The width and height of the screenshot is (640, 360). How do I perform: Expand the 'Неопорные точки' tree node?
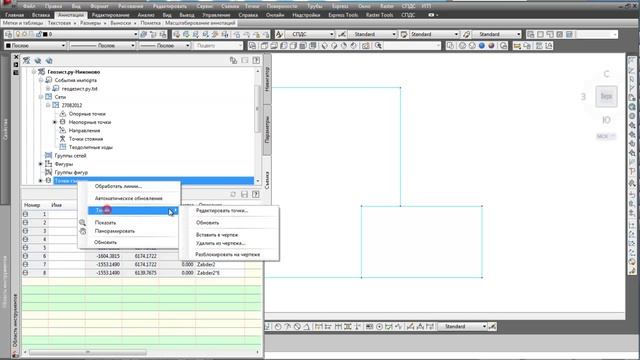point(55,122)
